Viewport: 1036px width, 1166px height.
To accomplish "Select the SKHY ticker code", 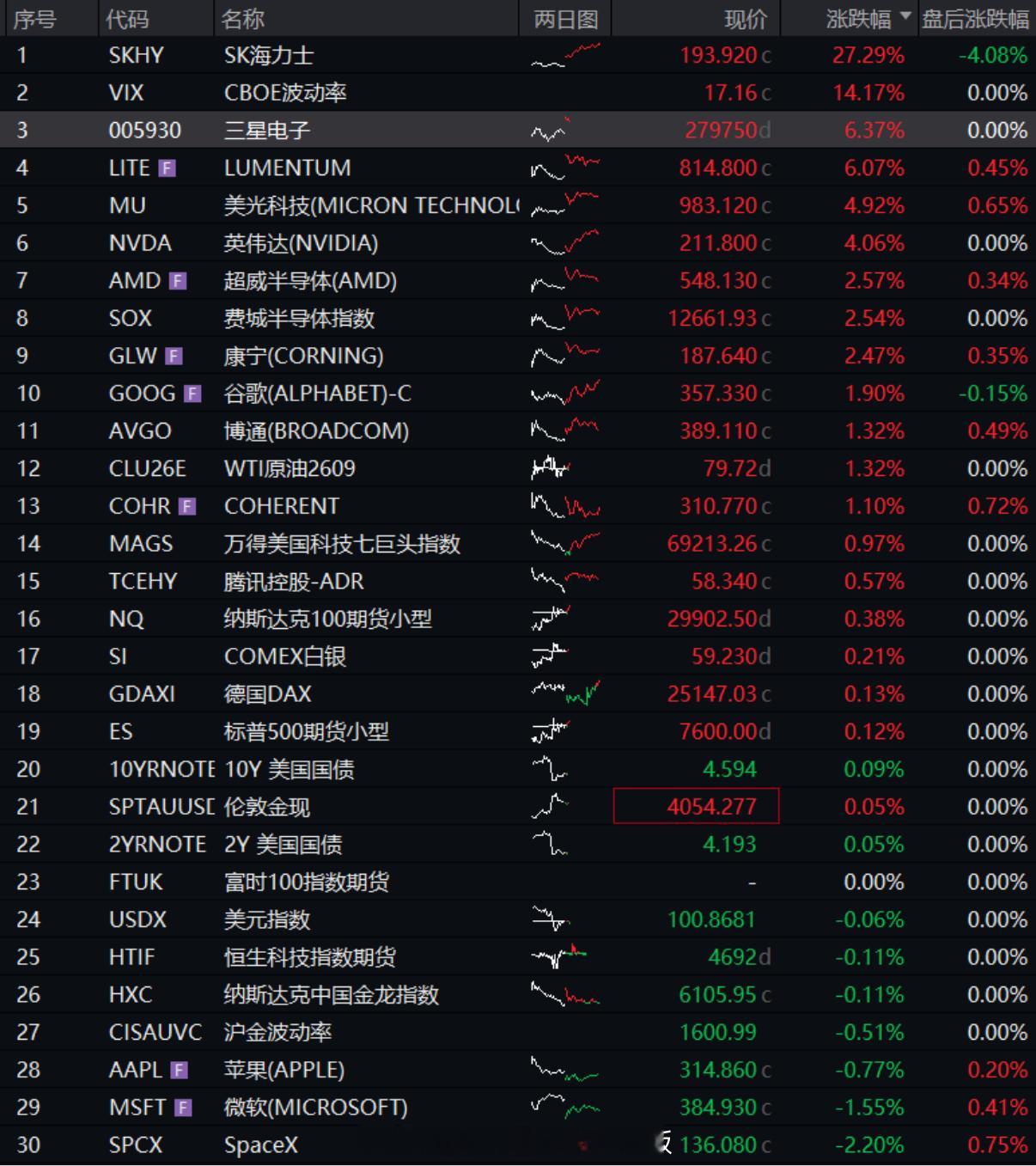I will (x=136, y=56).
